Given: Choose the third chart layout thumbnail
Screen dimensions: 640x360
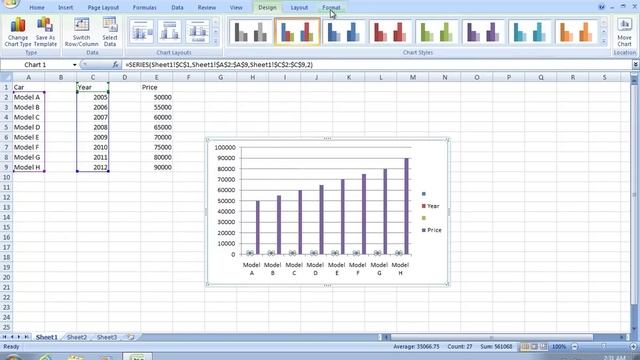Looking at the screenshot, I should (x=198, y=31).
